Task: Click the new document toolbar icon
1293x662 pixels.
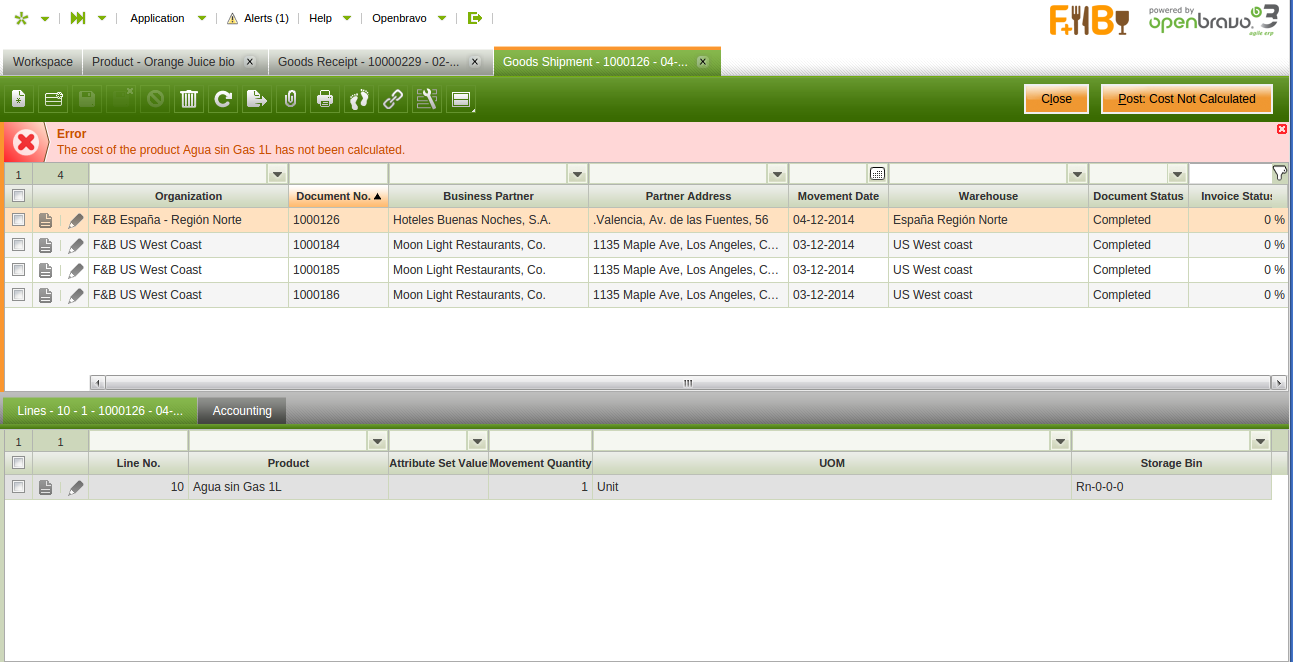Action: coord(18,99)
